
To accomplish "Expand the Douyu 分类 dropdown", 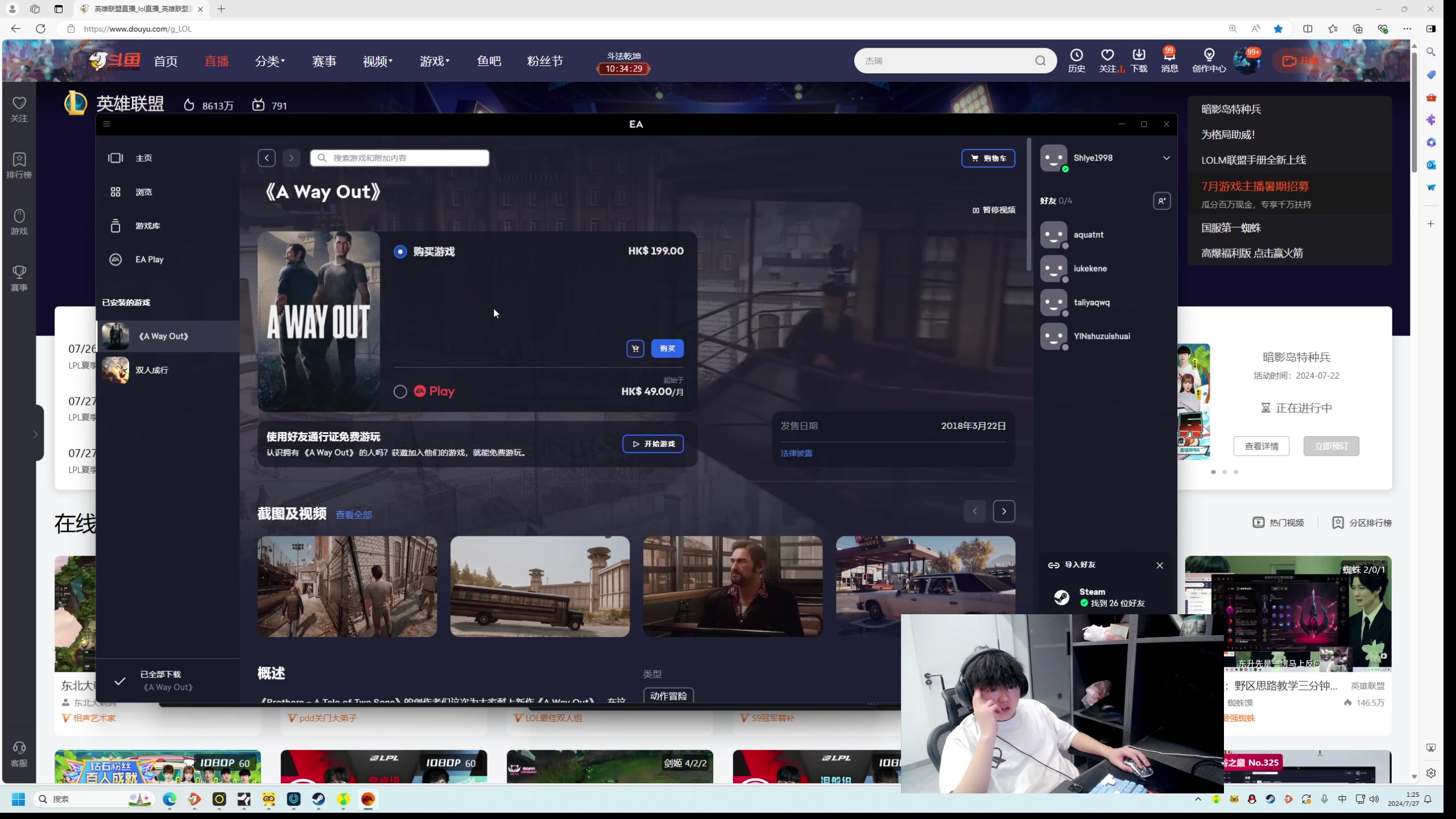I will click(270, 61).
